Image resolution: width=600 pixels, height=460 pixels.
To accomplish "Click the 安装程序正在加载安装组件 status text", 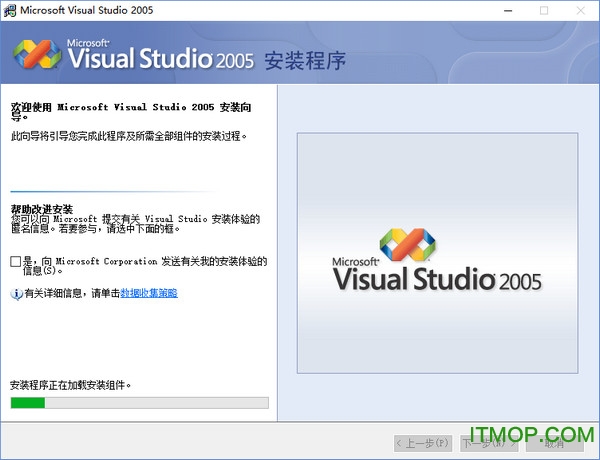I will pos(71,384).
